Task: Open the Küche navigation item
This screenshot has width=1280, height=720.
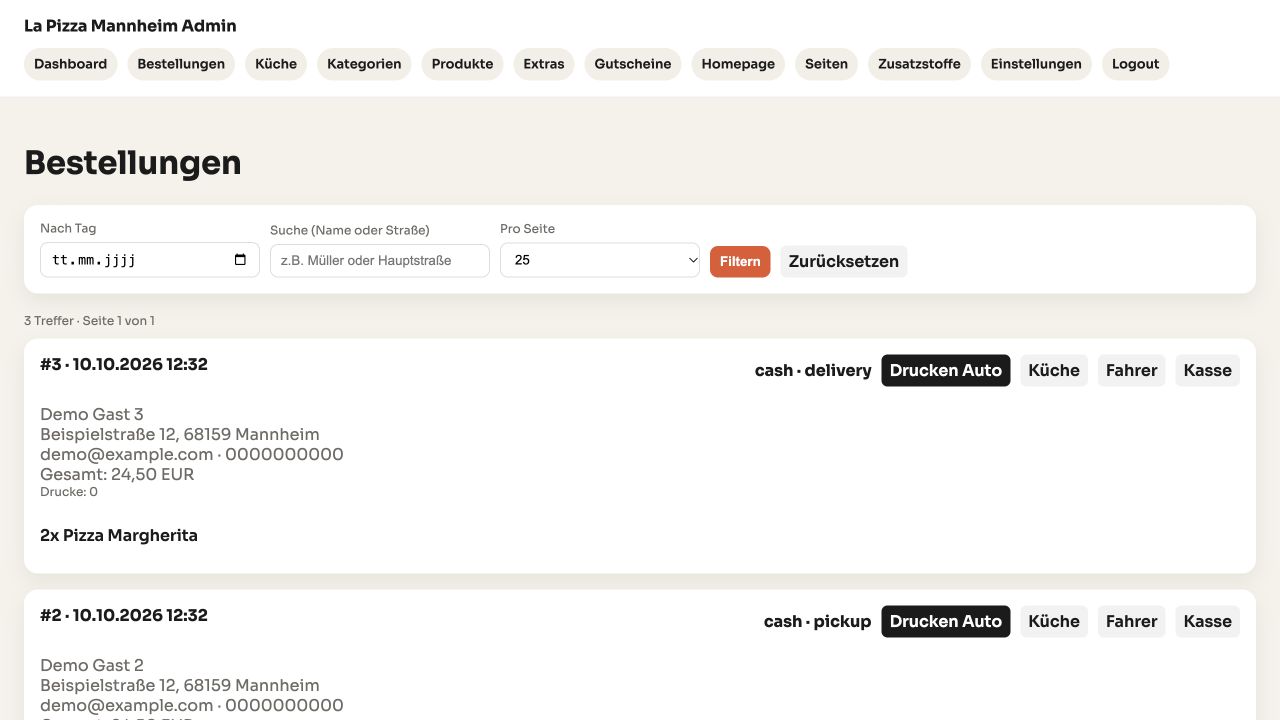Action: pos(276,64)
